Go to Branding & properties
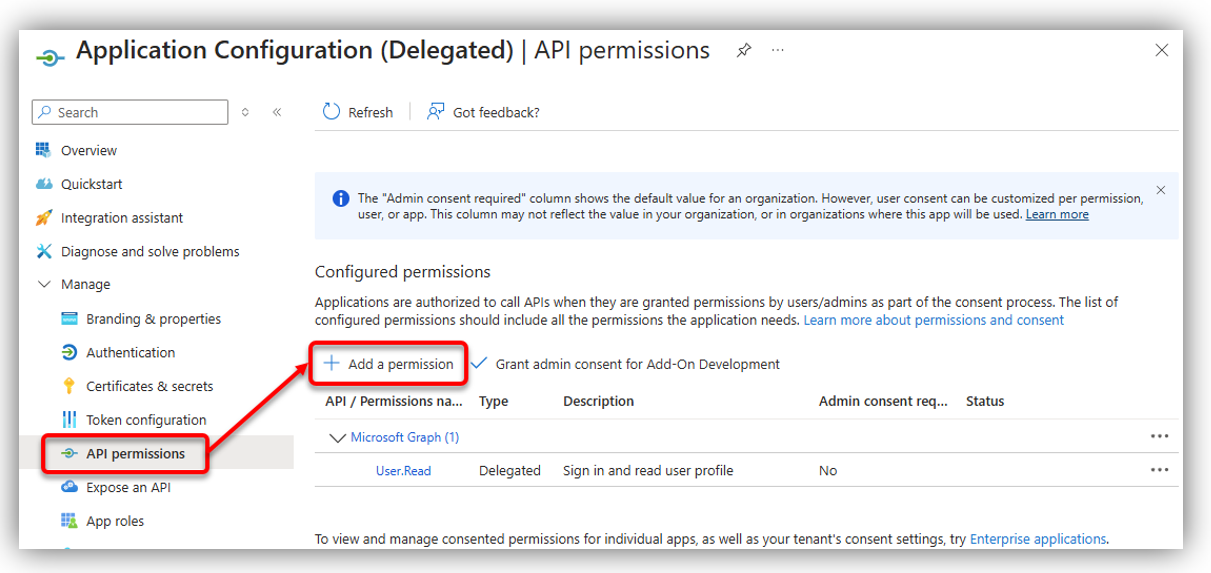 155,319
